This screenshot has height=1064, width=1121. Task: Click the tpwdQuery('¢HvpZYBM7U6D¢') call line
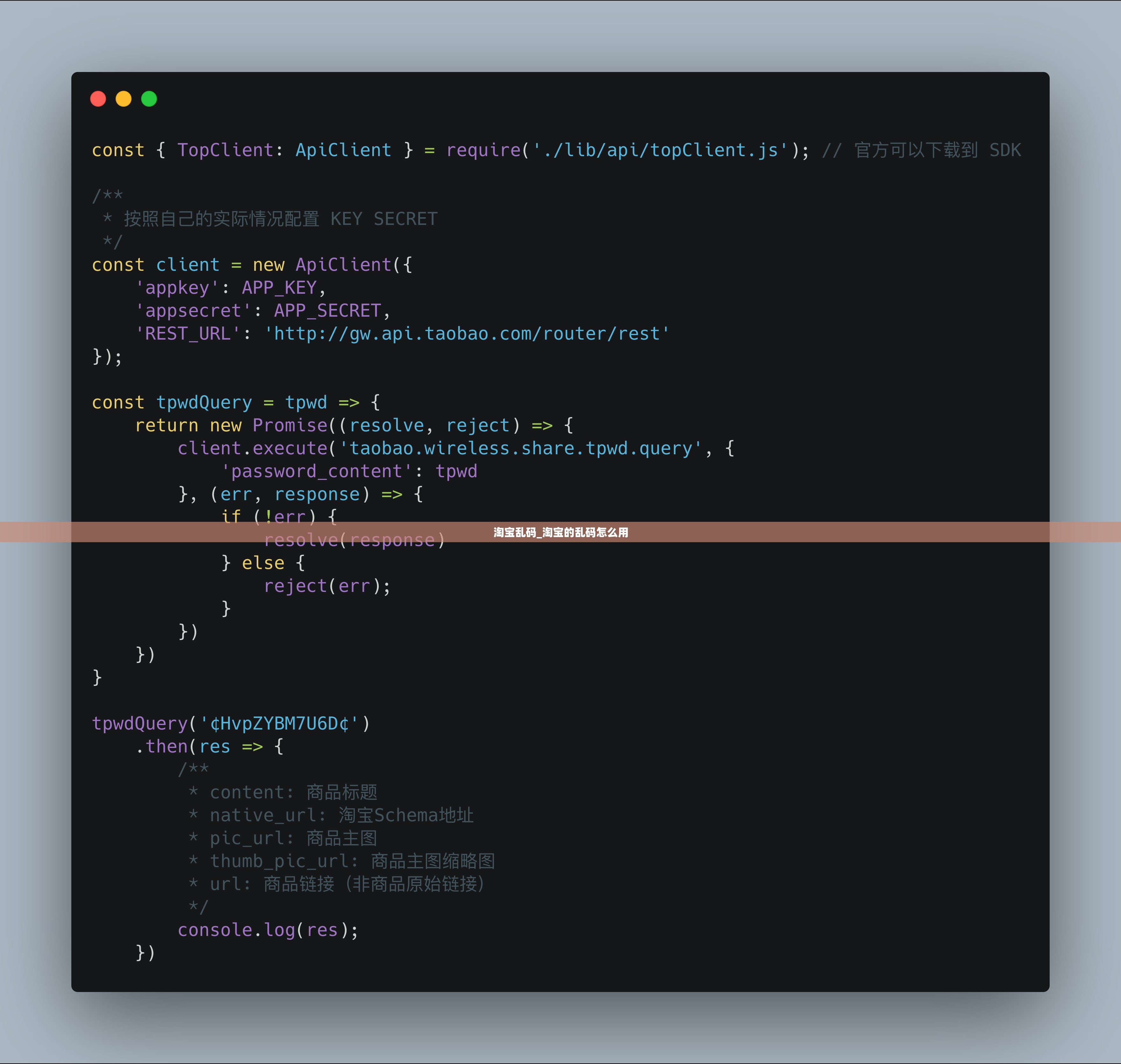tap(231, 724)
